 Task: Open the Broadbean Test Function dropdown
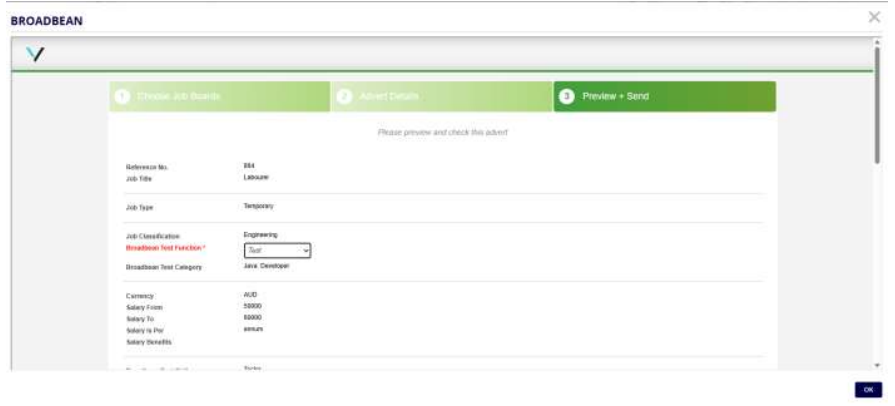tap(277, 251)
